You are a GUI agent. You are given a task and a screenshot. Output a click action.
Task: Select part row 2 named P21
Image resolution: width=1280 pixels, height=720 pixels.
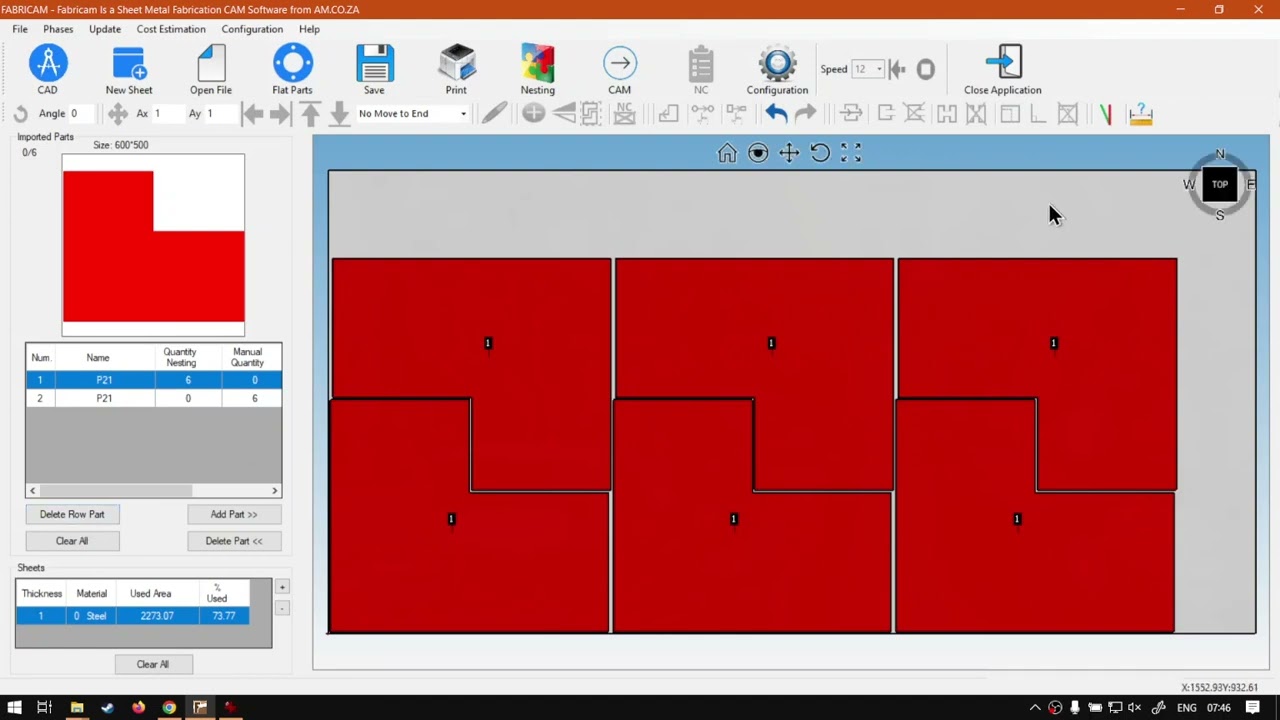pos(154,398)
